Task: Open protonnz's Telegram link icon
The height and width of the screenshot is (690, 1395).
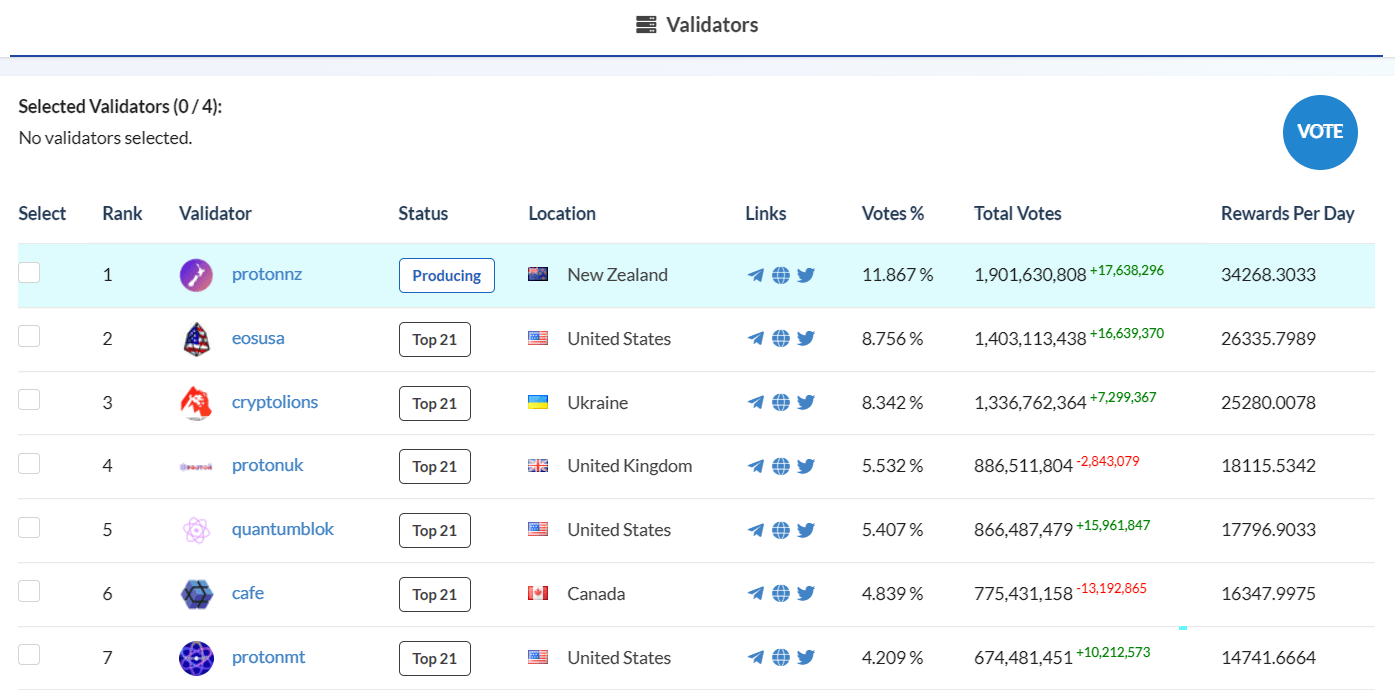Action: tap(756, 275)
